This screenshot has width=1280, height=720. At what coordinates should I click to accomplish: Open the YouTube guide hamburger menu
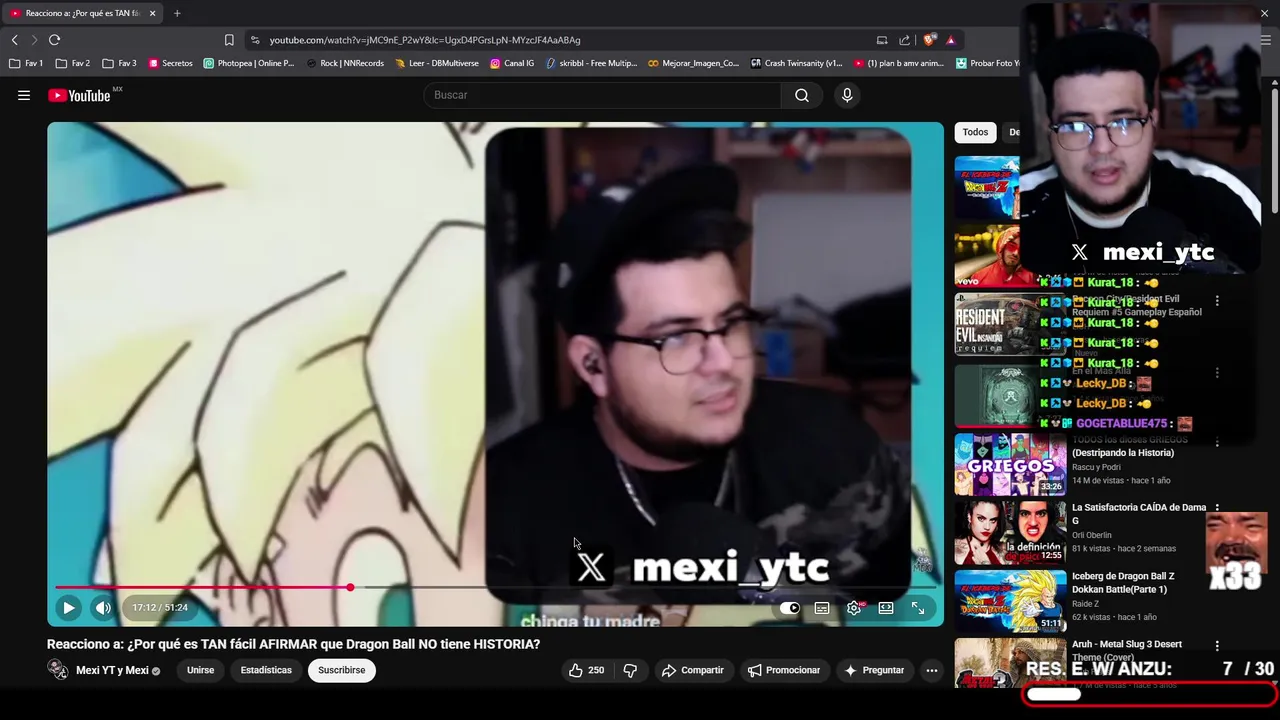[x=24, y=95]
